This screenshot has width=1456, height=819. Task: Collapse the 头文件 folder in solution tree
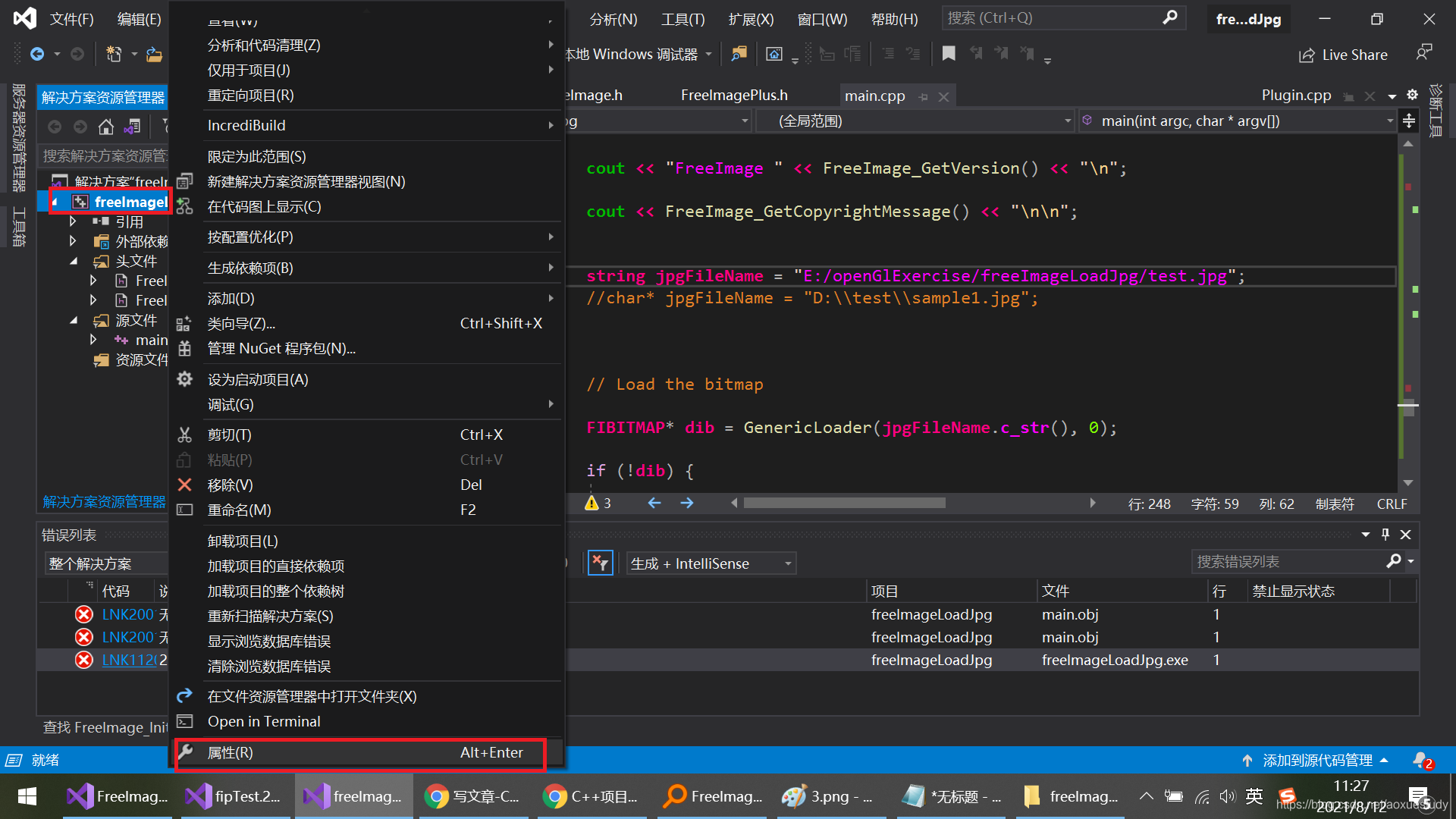click(x=74, y=262)
